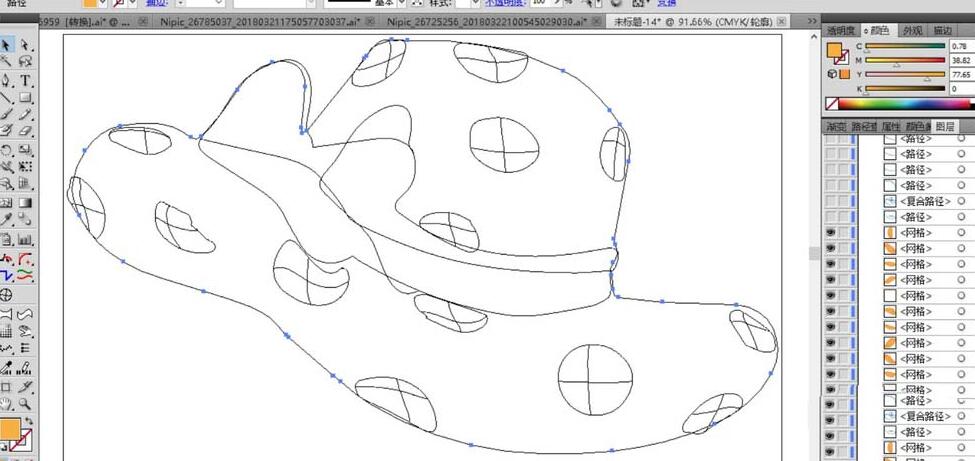Select the Eraser tool
Viewport: 975px width, 461px height.
point(25,131)
